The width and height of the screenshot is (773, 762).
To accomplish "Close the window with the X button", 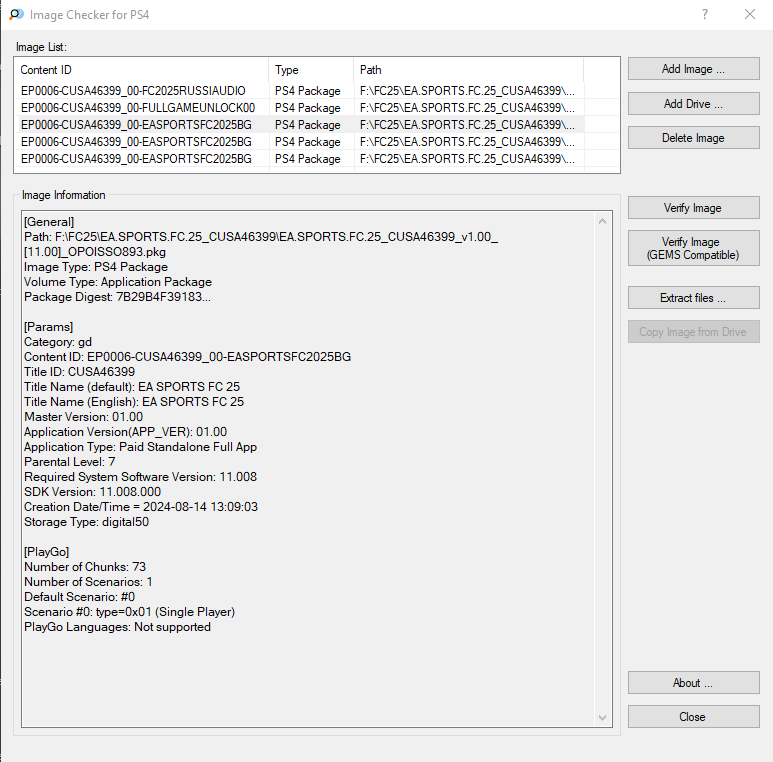I will point(750,14).
